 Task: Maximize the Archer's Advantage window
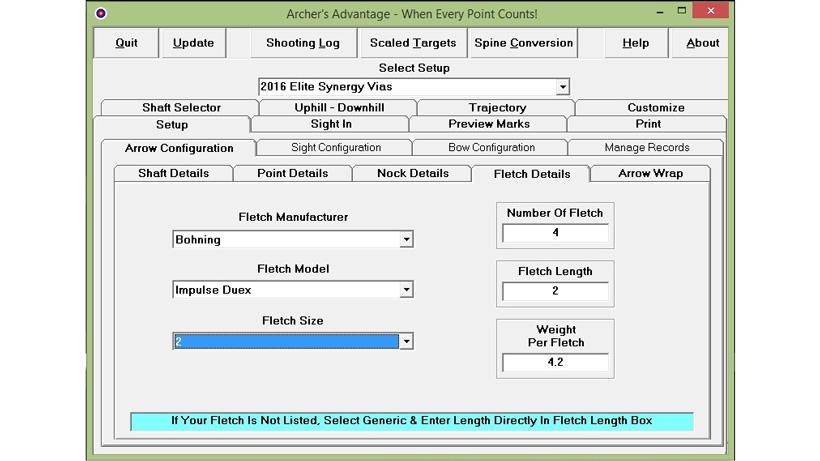tap(681, 10)
